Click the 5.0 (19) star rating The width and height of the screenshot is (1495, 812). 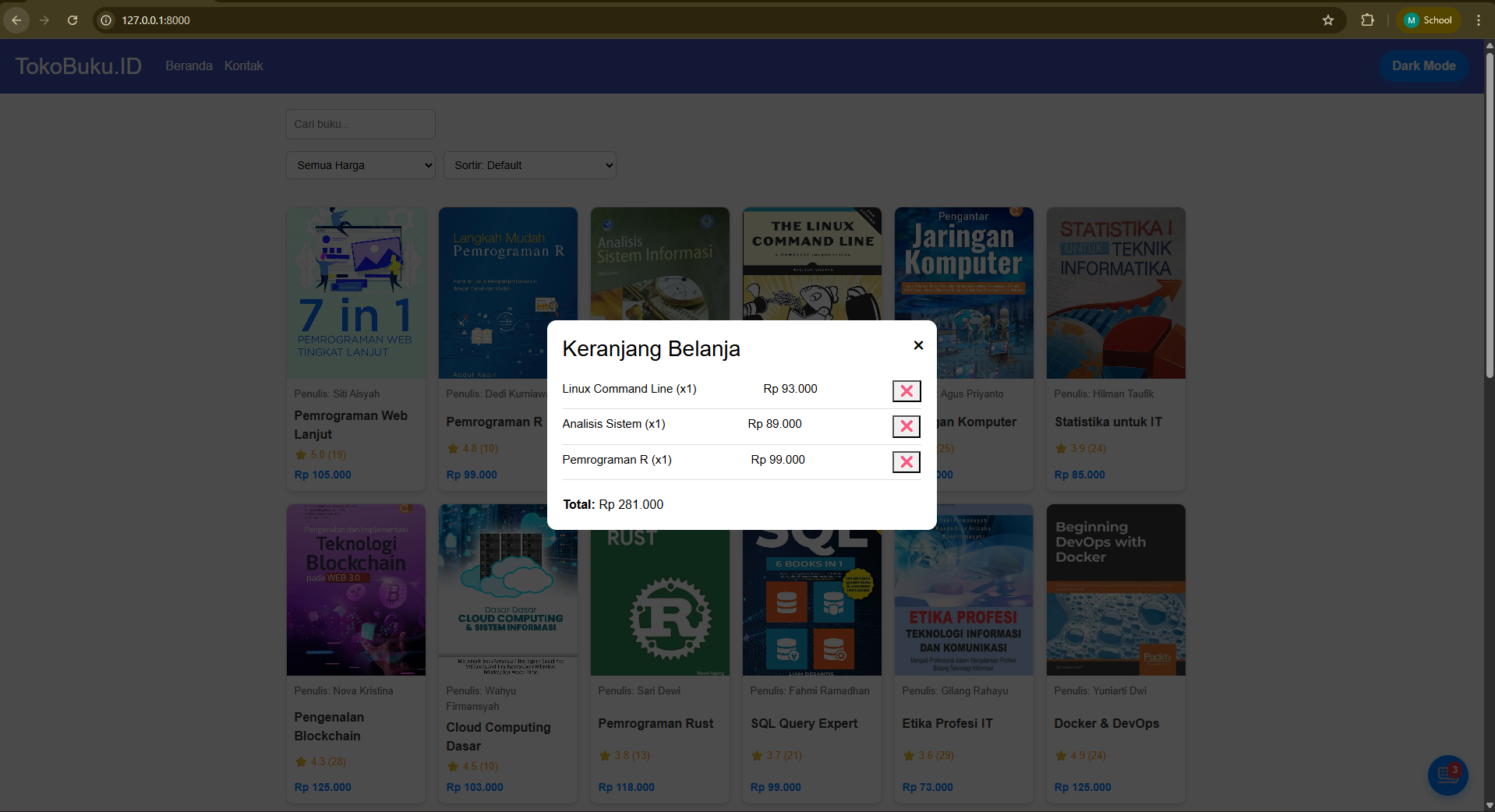point(320,454)
